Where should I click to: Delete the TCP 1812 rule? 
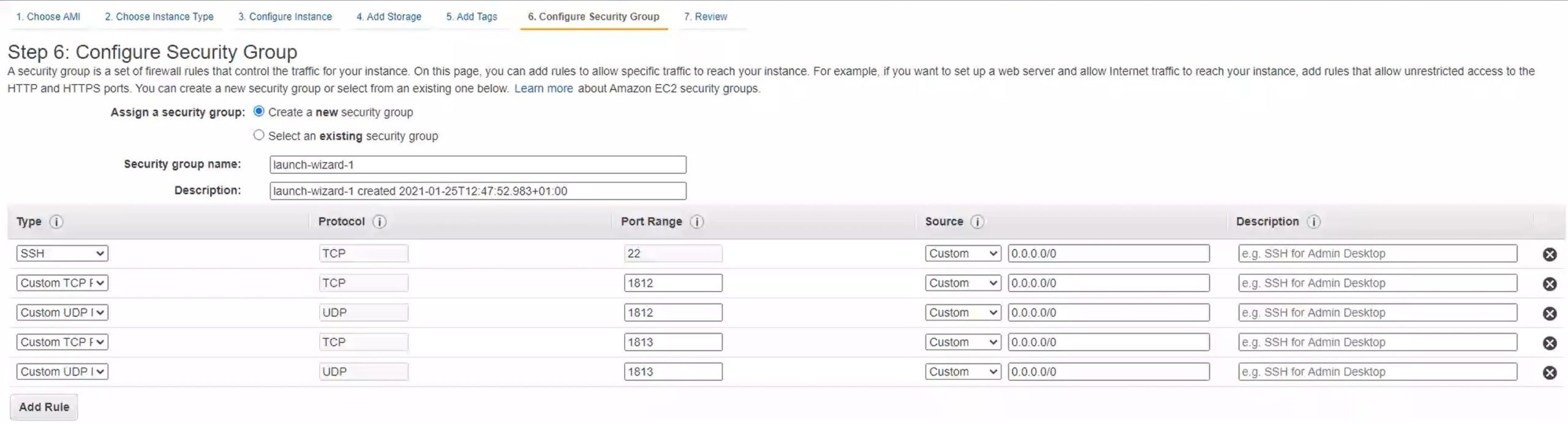(1549, 284)
